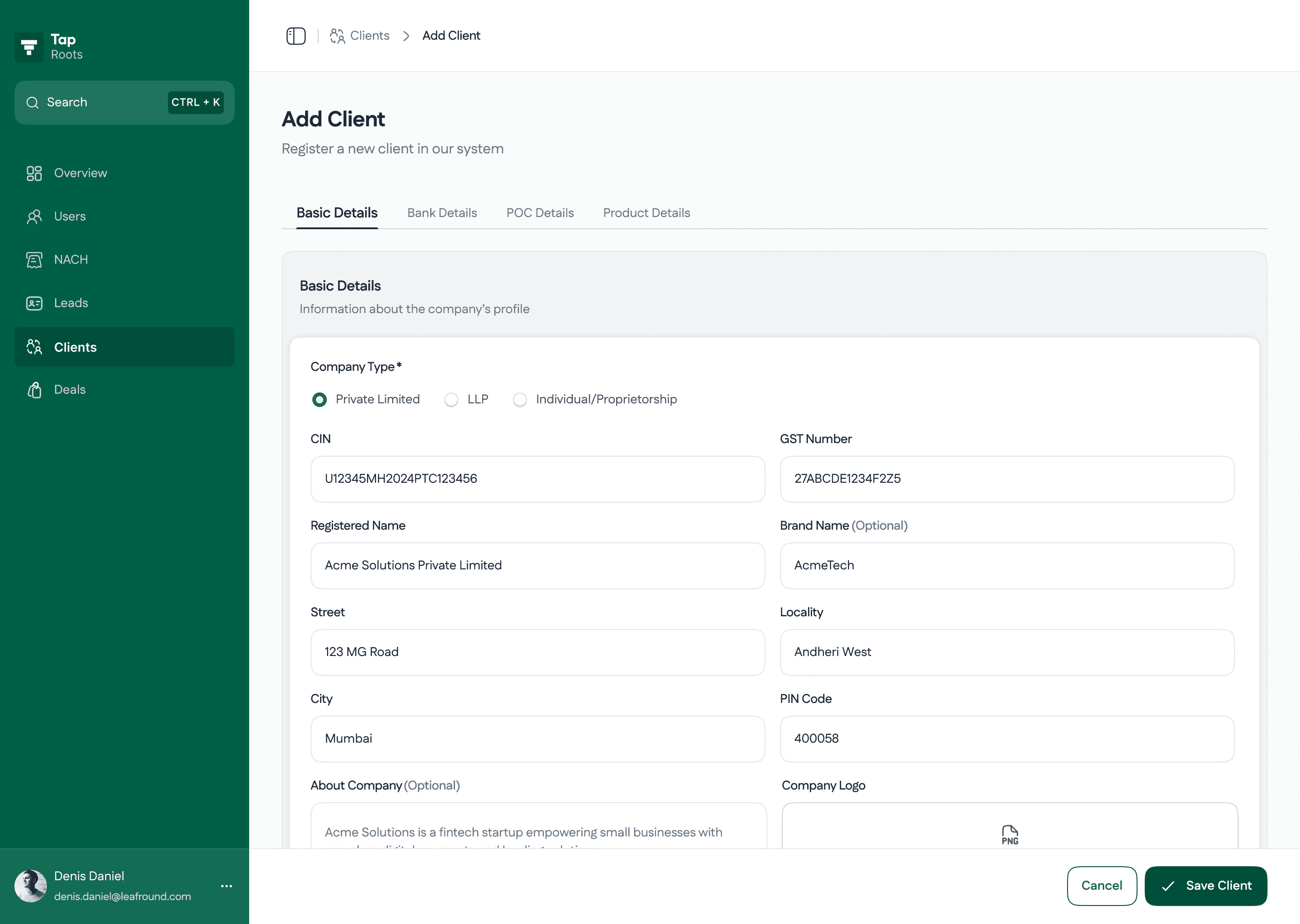
Task: Click breadcrumb chevron after Clients
Action: click(406, 36)
